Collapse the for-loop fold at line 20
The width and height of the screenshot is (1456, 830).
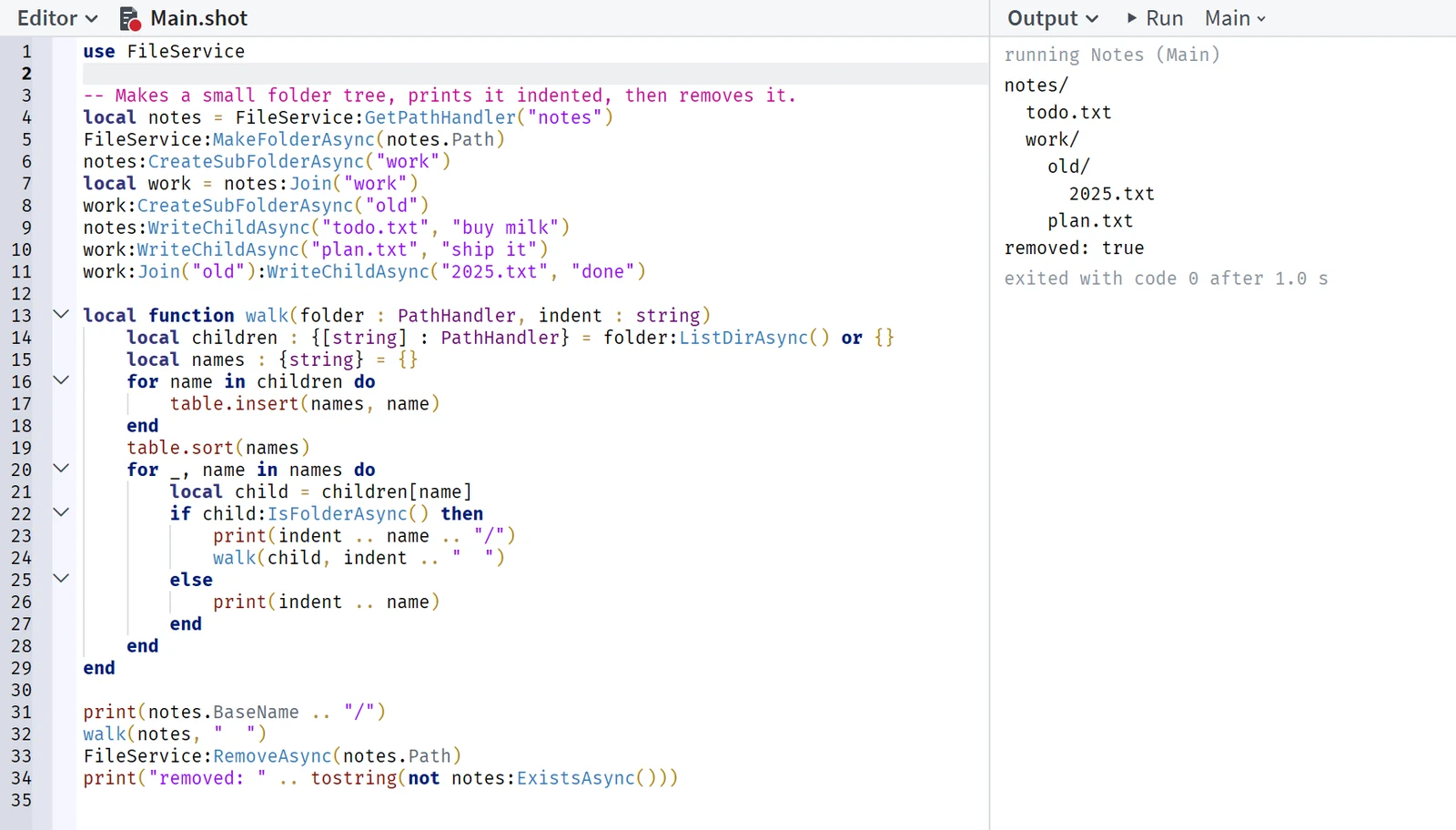(61, 469)
